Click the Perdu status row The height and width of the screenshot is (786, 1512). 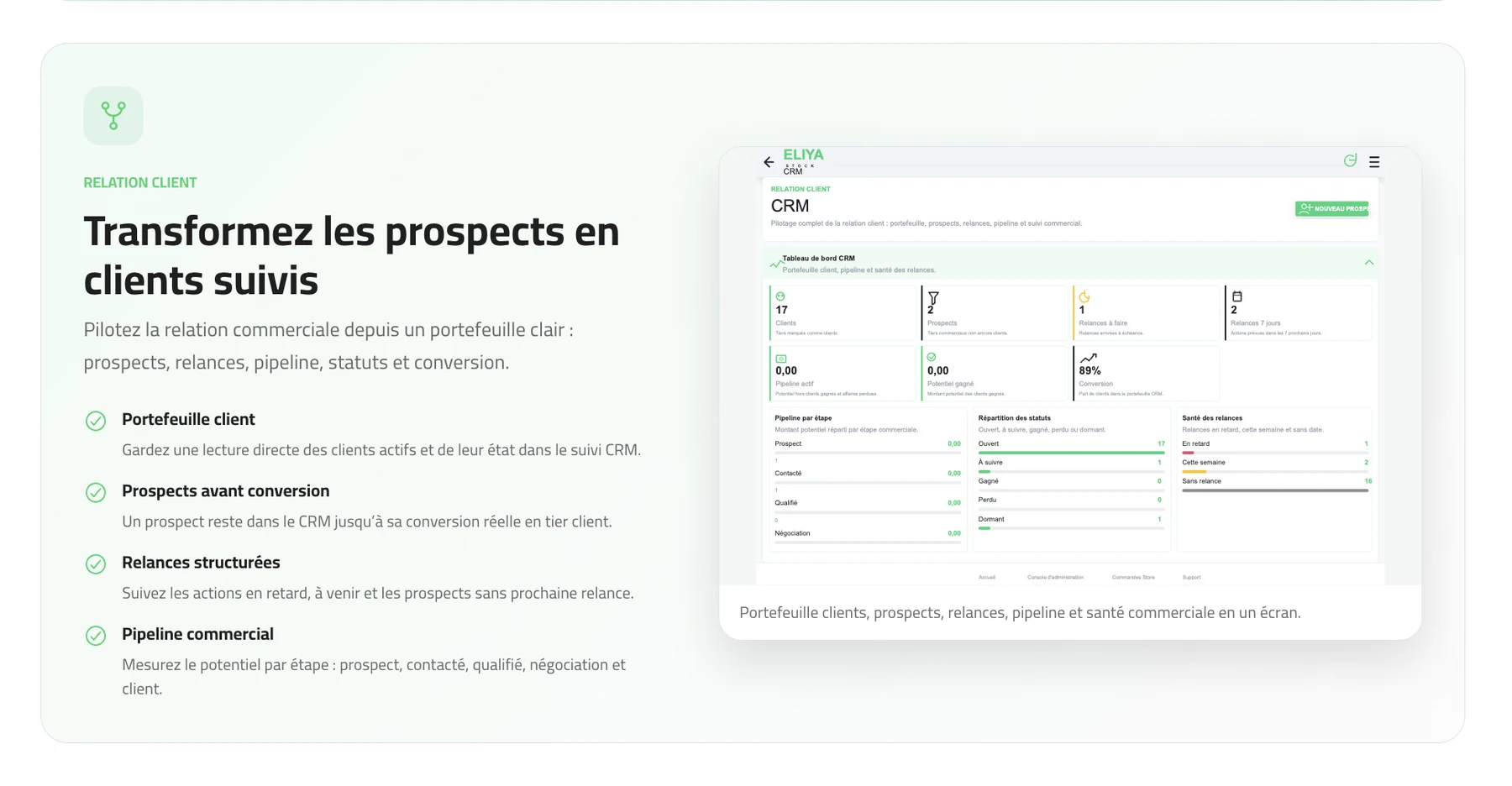click(x=1071, y=503)
